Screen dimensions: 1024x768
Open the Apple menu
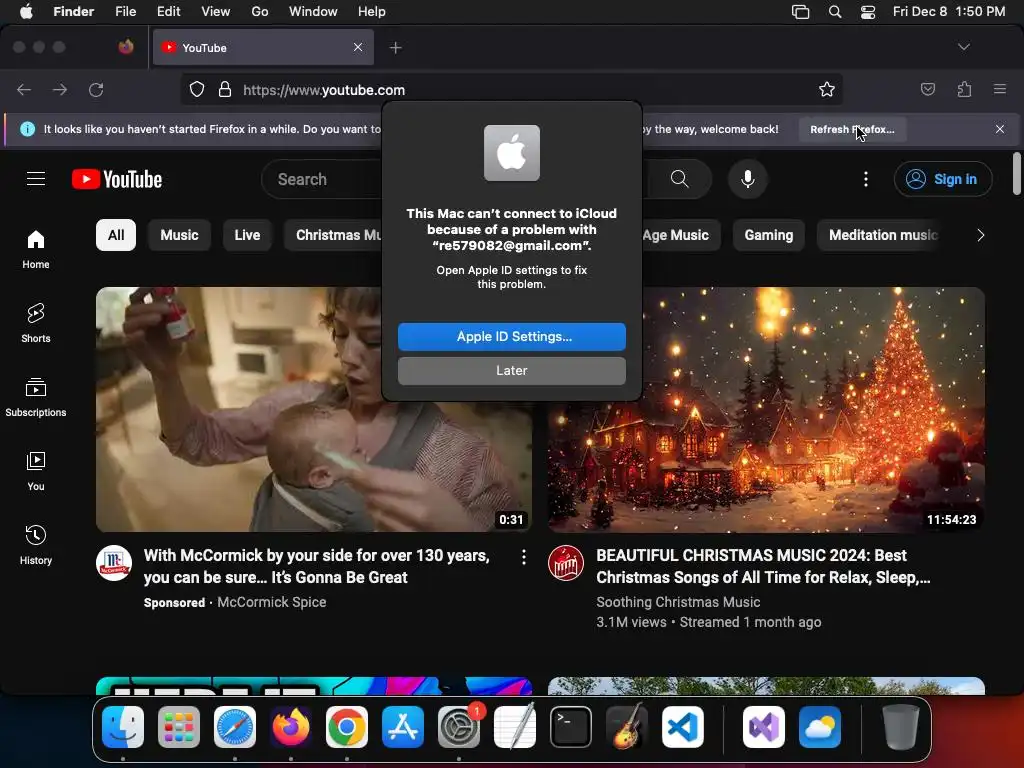point(26,12)
